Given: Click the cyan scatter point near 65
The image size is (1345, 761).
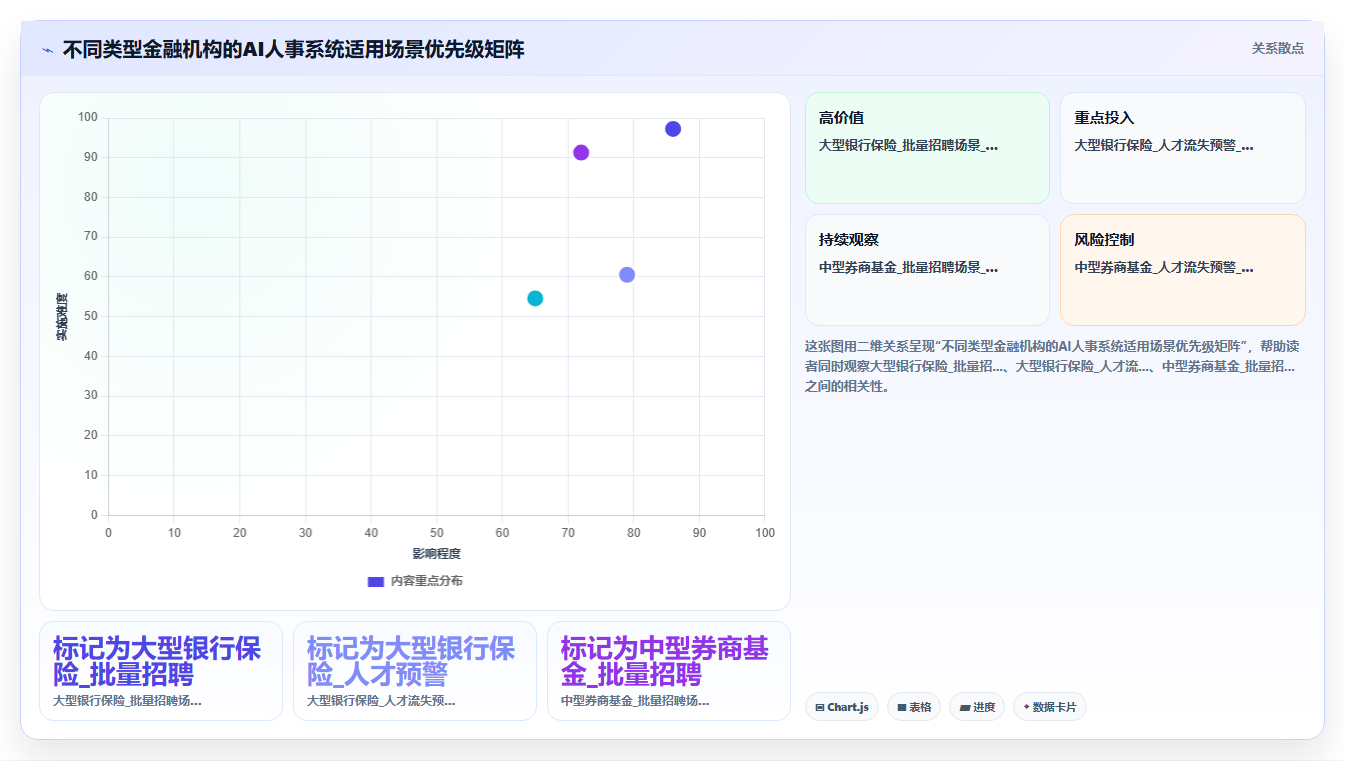Looking at the screenshot, I should point(535,299).
